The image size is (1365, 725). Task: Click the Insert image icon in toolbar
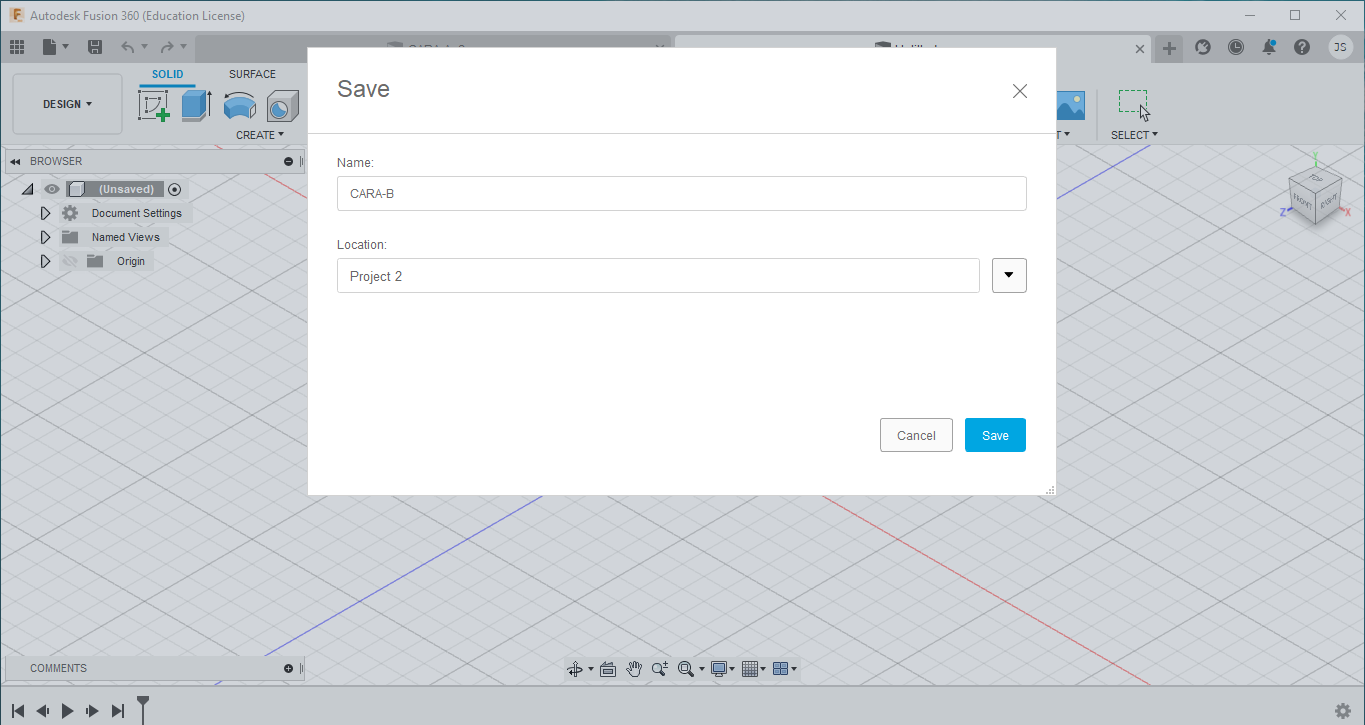(x=1070, y=104)
